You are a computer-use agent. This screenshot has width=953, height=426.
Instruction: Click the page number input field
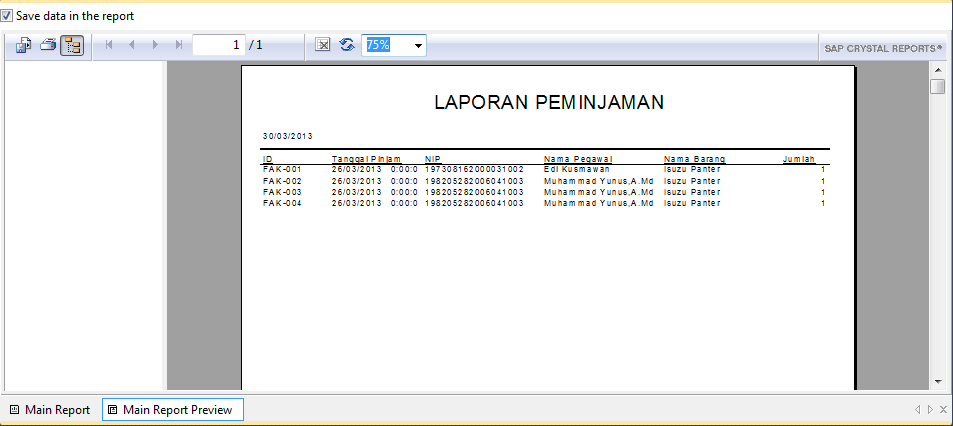point(219,45)
